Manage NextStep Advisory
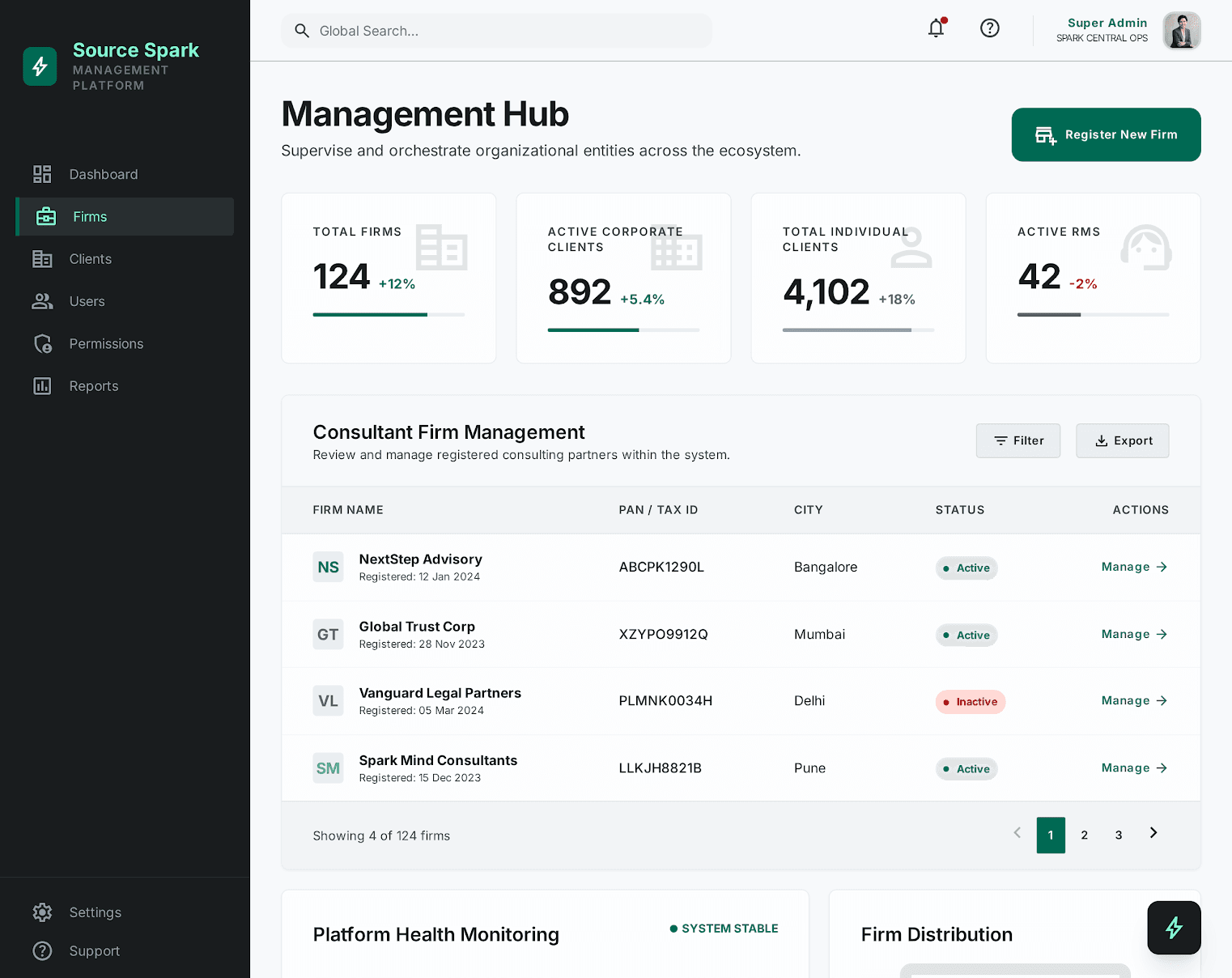Screen dimensions: 1232x978 pos(1134,567)
